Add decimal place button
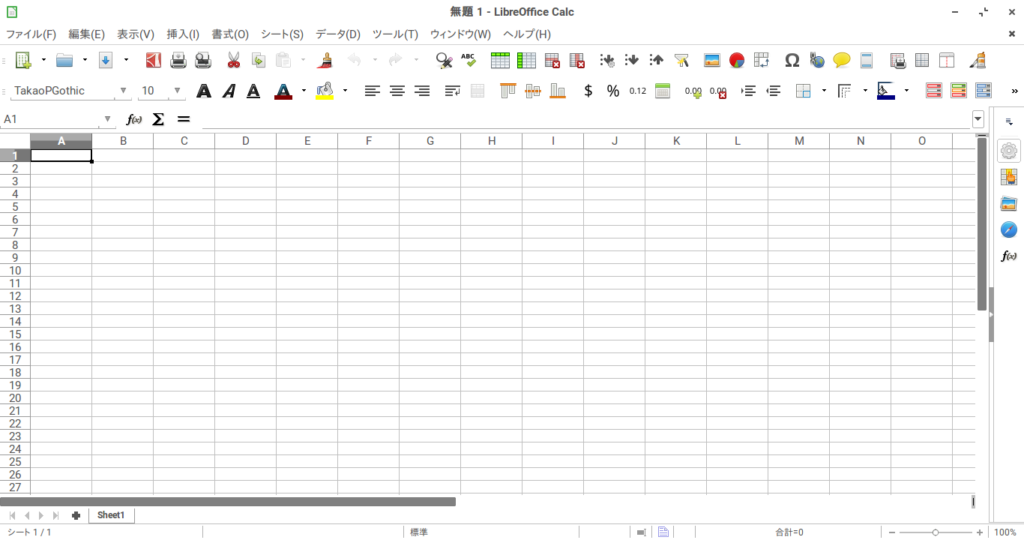The image size is (1024, 540). point(693,91)
